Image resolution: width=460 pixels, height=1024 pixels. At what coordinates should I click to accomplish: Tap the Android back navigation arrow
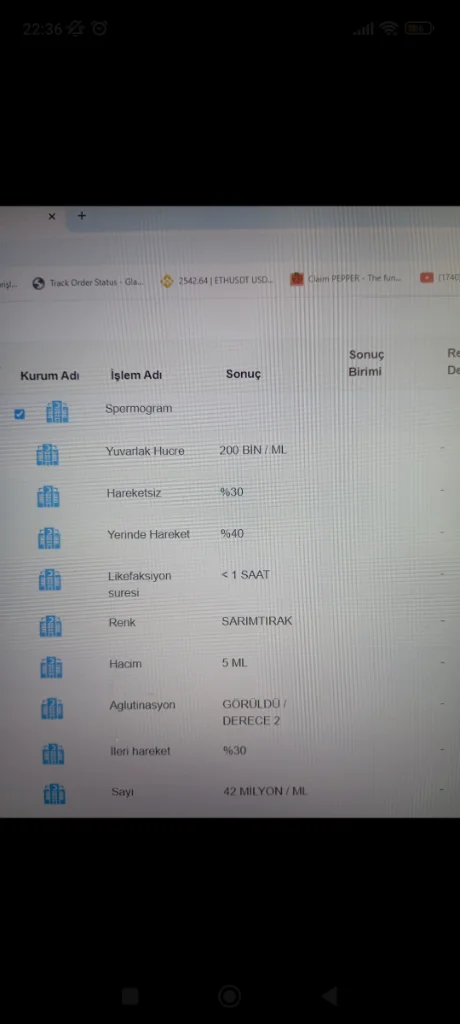coord(329,996)
